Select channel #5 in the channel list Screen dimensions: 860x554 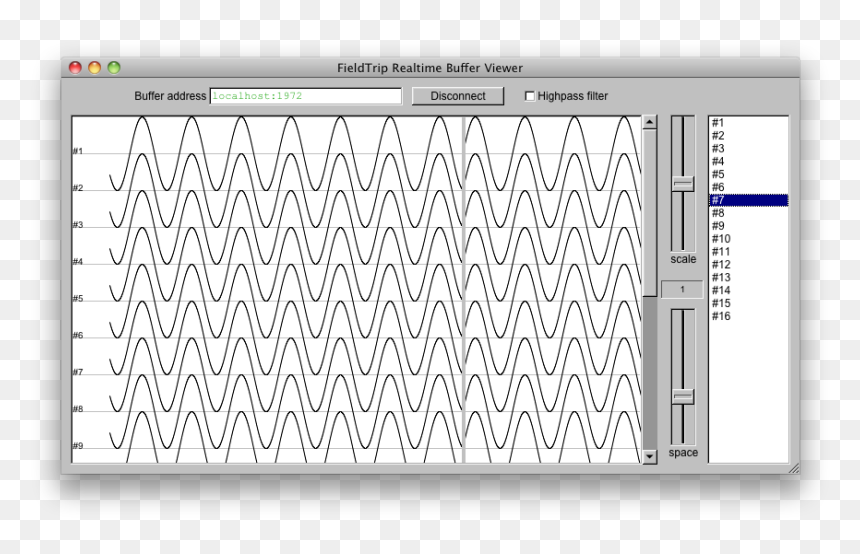click(749, 174)
